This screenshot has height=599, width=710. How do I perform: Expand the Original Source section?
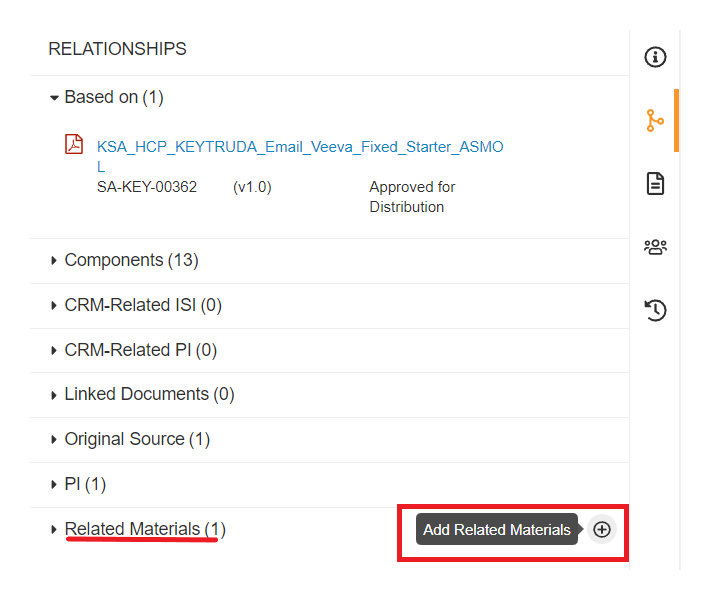click(x=54, y=440)
